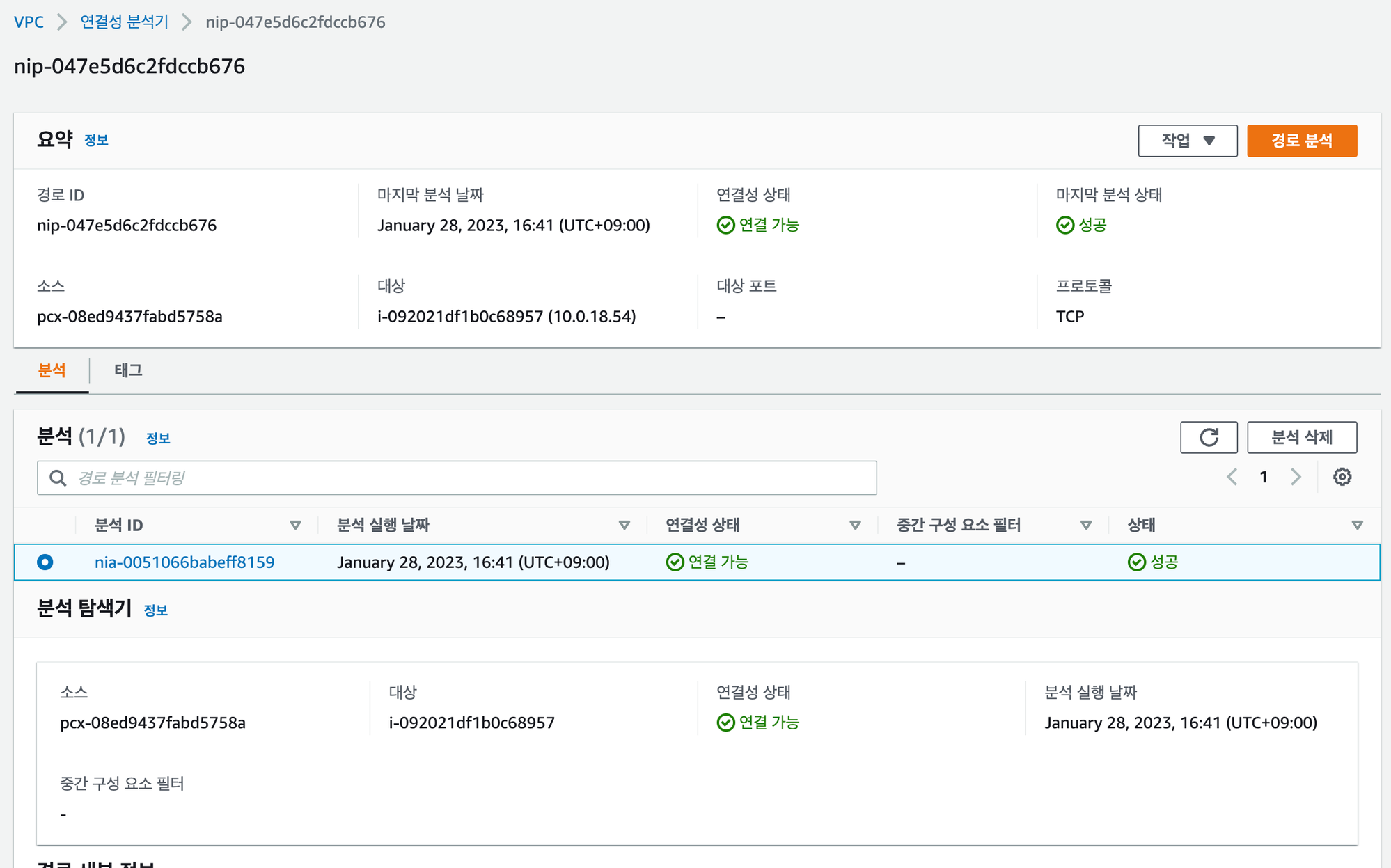Click the orange 경로 분석 button
This screenshot has width=1391, height=868.
pos(1301,141)
